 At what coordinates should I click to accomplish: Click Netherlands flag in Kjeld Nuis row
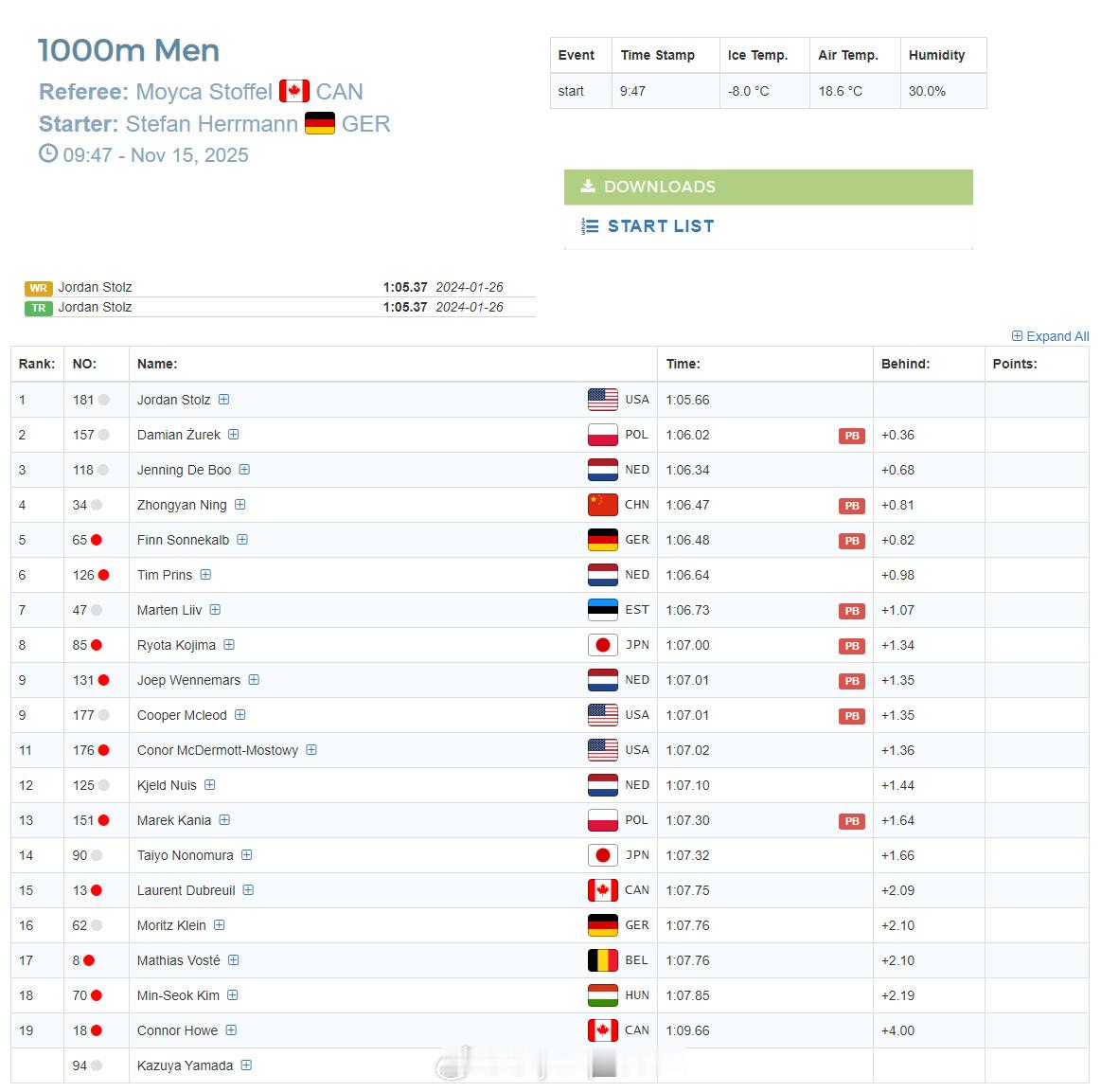click(x=602, y=785)
